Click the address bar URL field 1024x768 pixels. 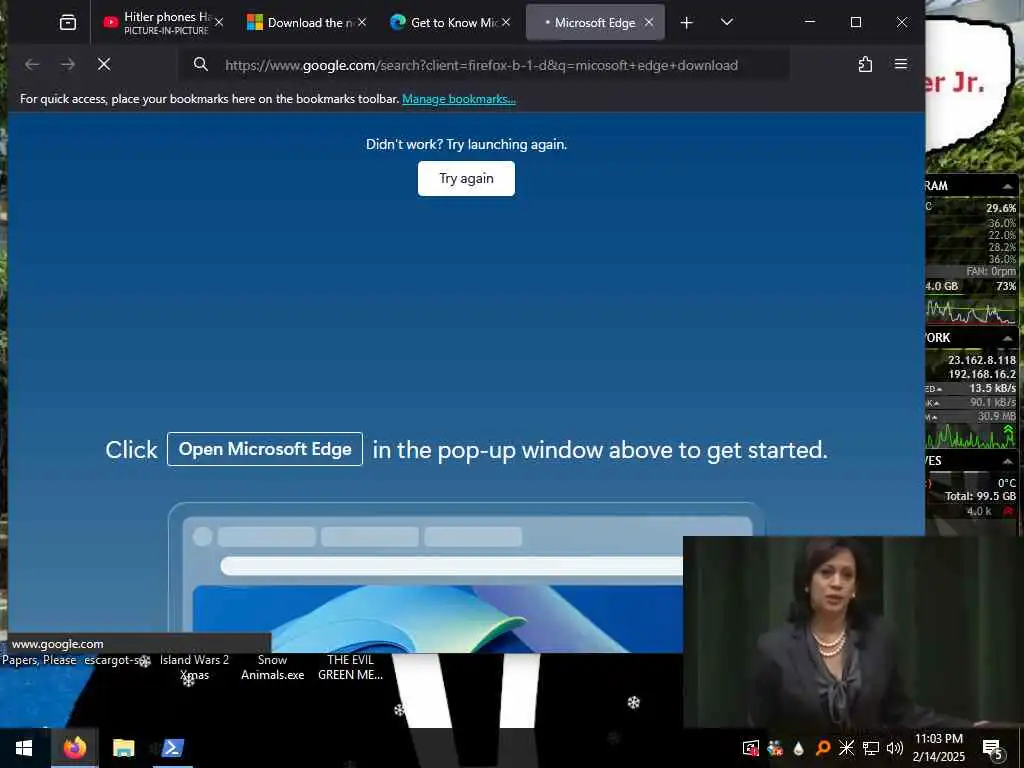click(x=483, y=65)
